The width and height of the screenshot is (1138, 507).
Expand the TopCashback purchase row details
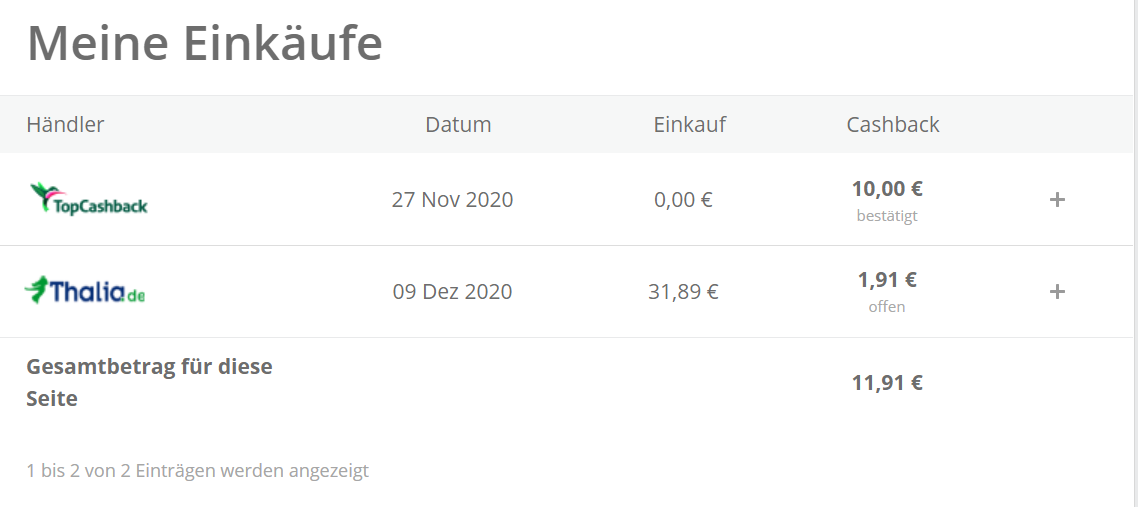tap(1057, 200)
